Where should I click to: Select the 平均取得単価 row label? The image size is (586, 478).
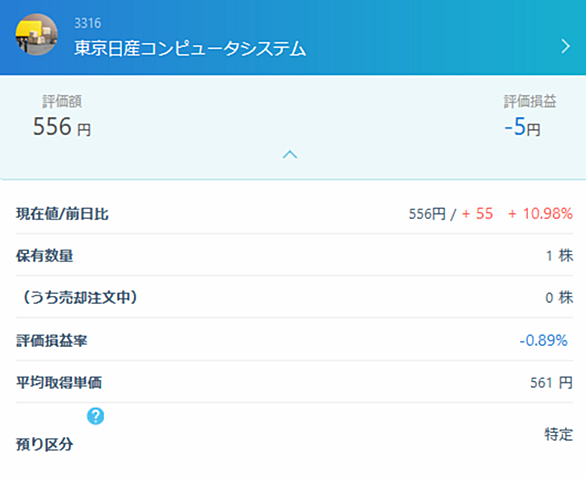59,382
